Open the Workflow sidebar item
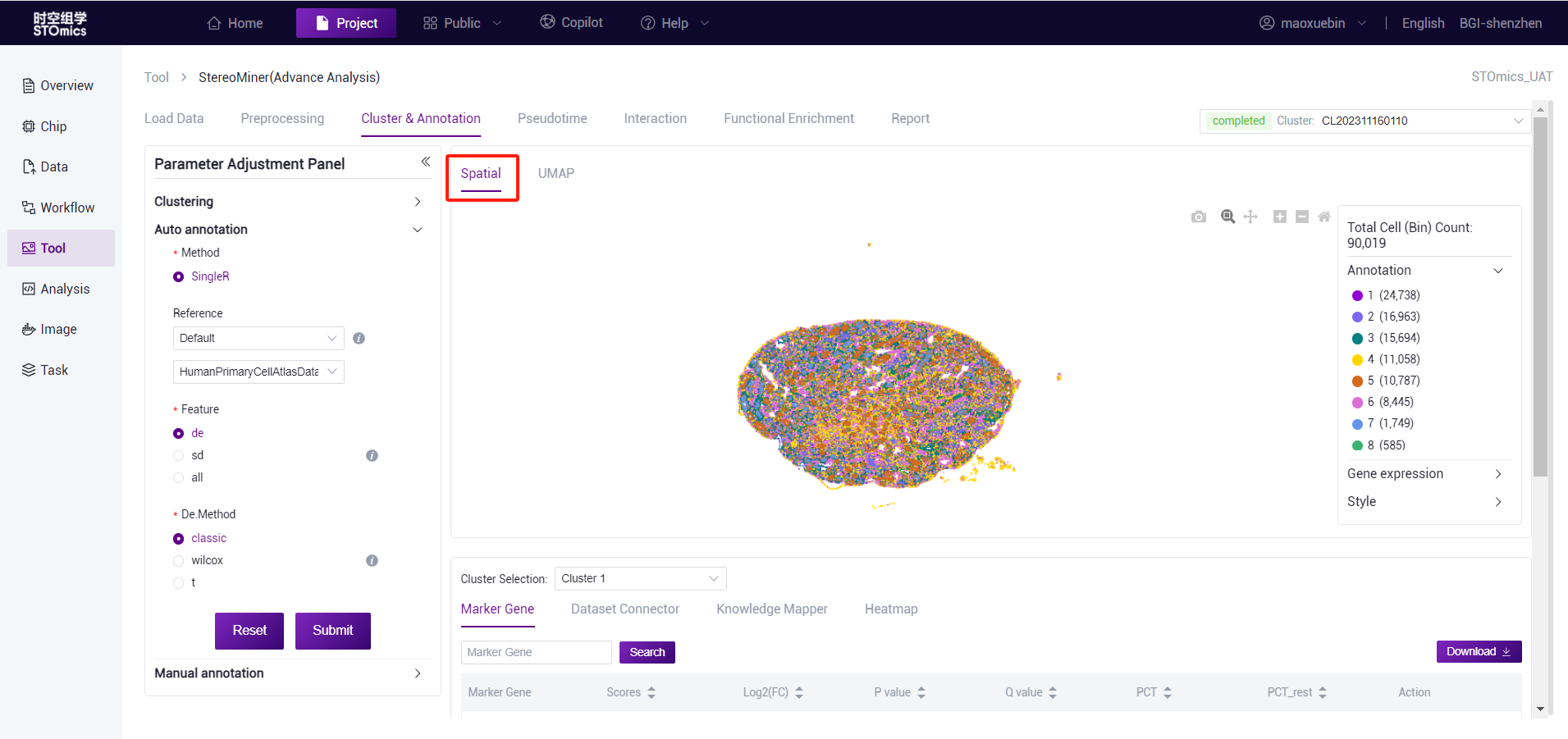The width and height of the screenshot is (1568, 739). [58, 208]
